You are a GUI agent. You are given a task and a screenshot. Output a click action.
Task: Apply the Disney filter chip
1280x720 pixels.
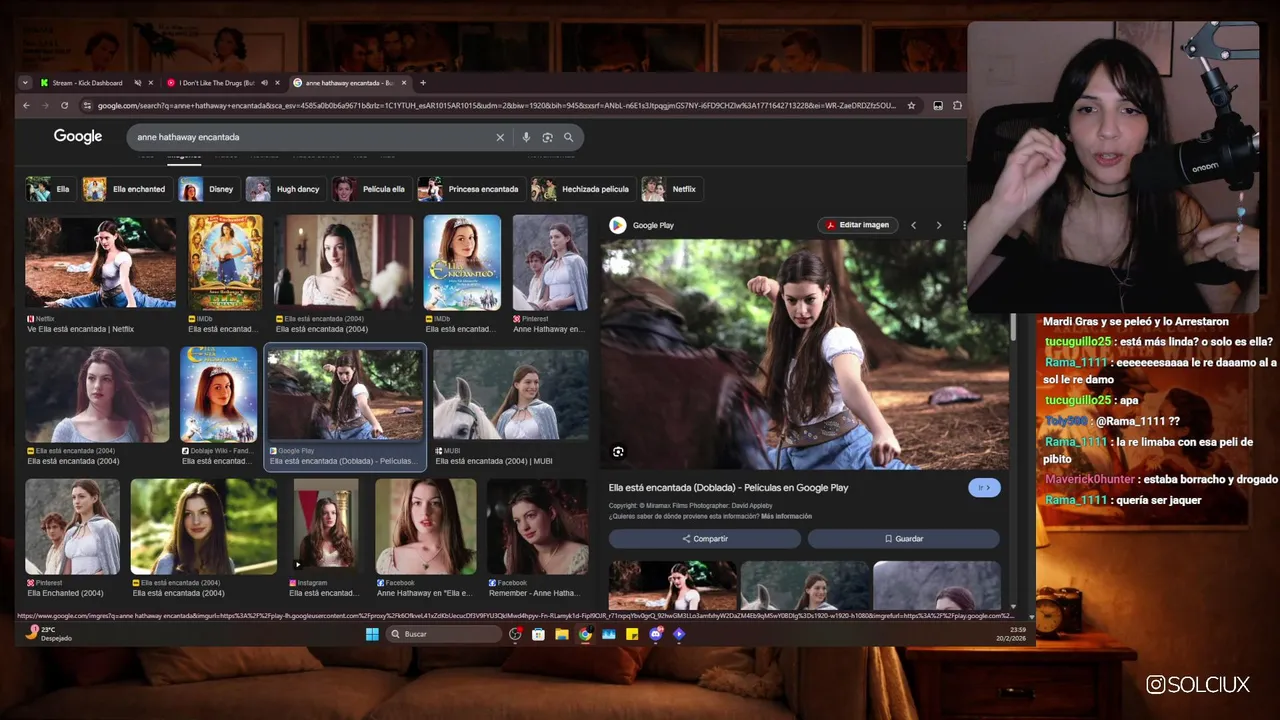coord(209,189)
